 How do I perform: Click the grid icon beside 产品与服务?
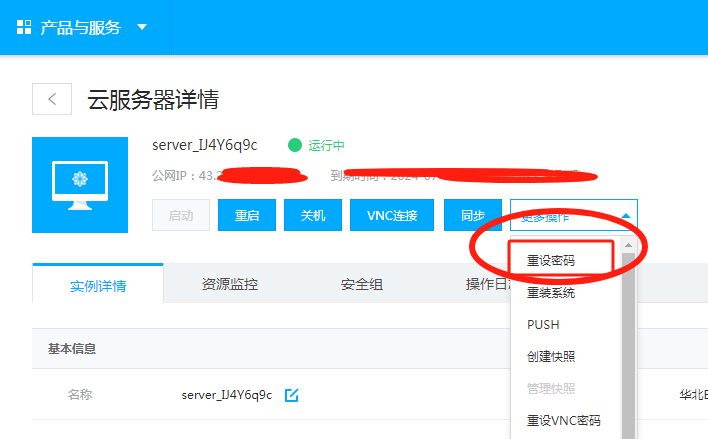[x=24, y=27]
